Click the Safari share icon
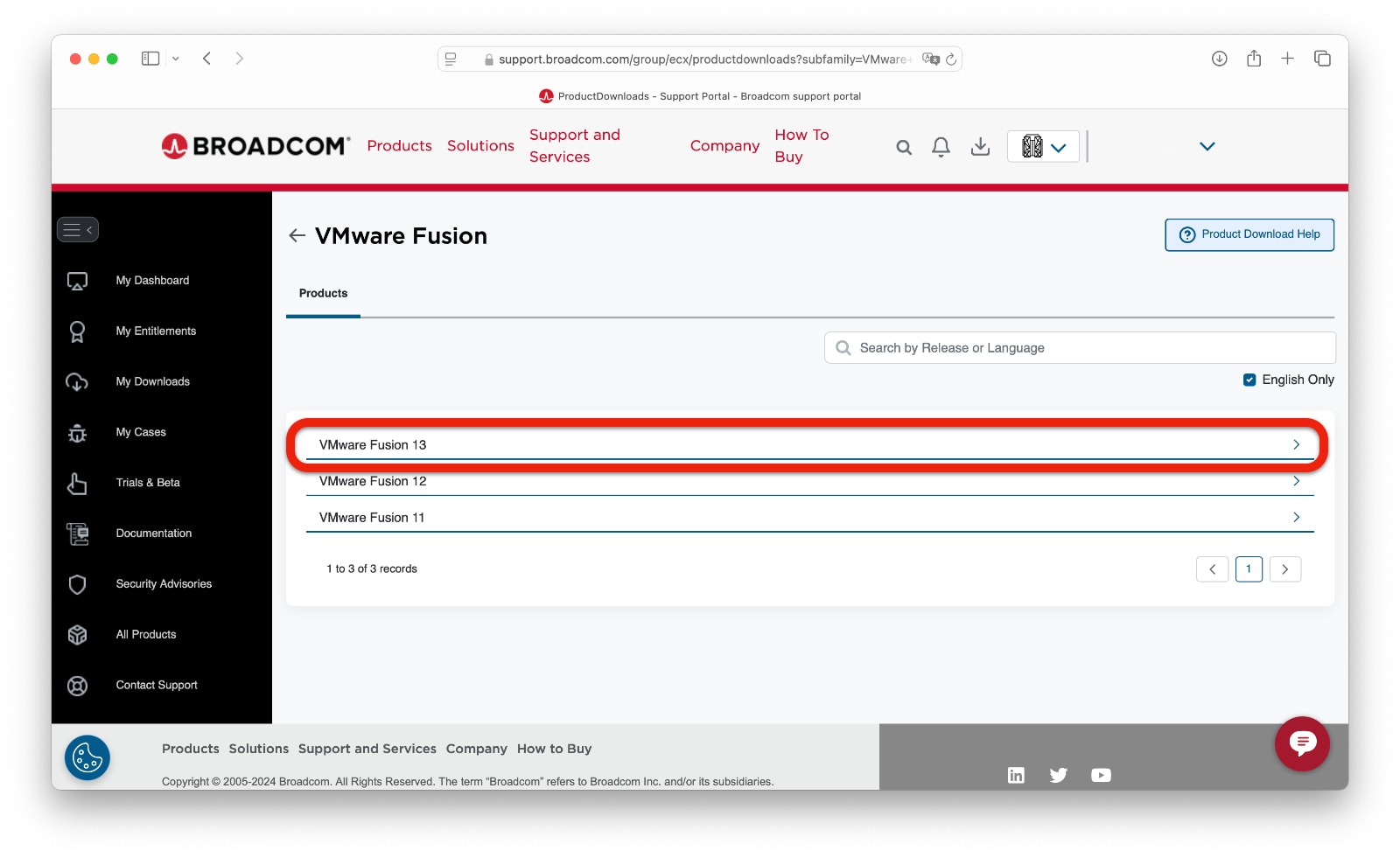1400x858 pixels. [1254, 59]
